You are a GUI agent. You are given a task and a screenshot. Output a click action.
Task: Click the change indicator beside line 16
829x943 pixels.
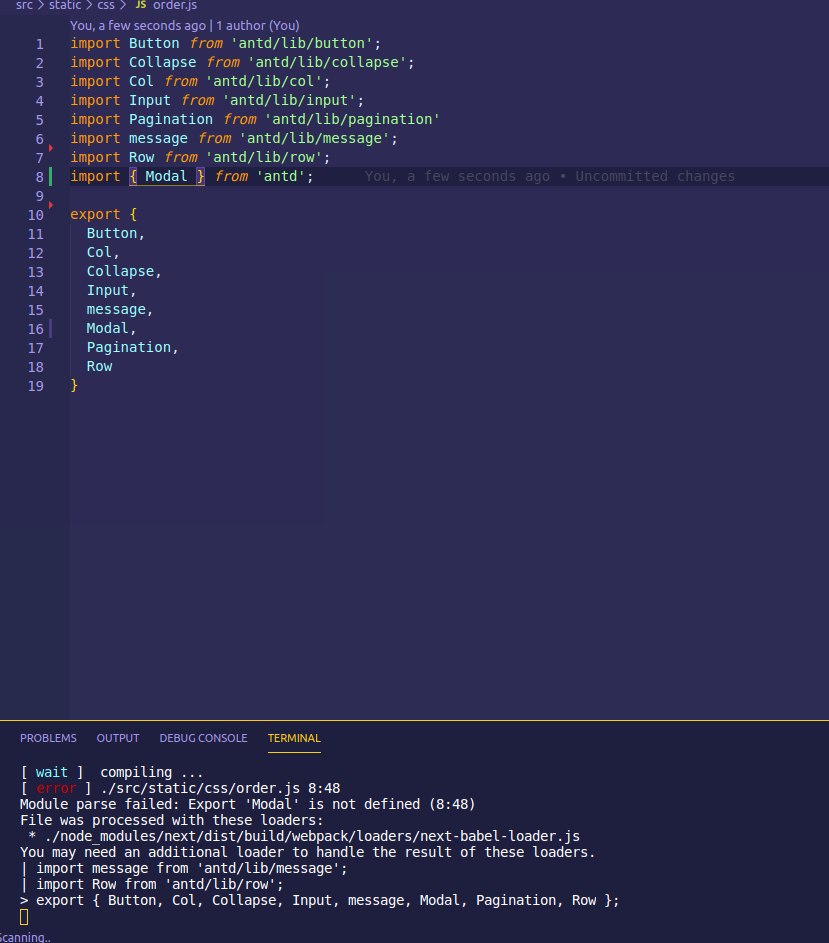(51, 328)
